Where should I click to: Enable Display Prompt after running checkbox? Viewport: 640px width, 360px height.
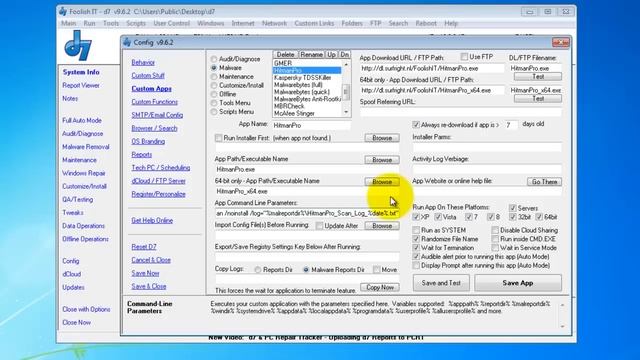point(416,265)
